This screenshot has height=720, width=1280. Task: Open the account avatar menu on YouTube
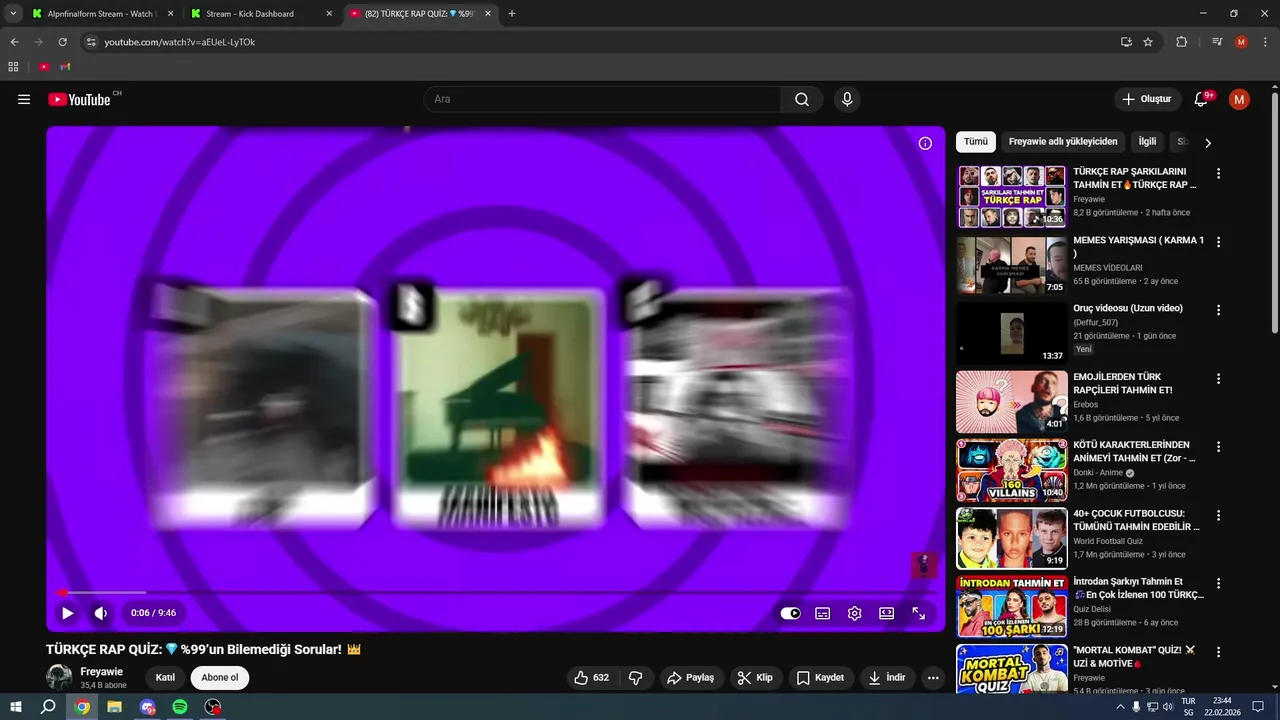tap(1239, 99)
